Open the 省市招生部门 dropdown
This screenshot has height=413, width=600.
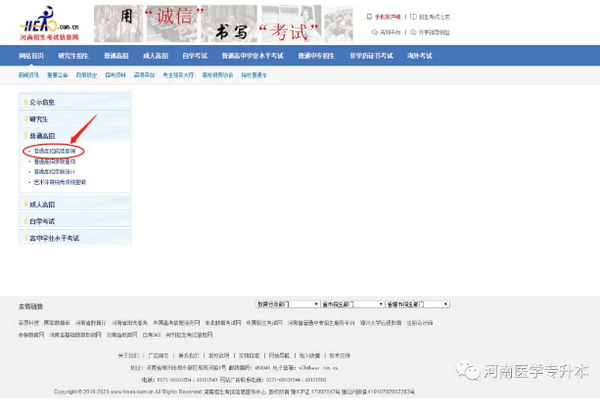tap(352, 303)
